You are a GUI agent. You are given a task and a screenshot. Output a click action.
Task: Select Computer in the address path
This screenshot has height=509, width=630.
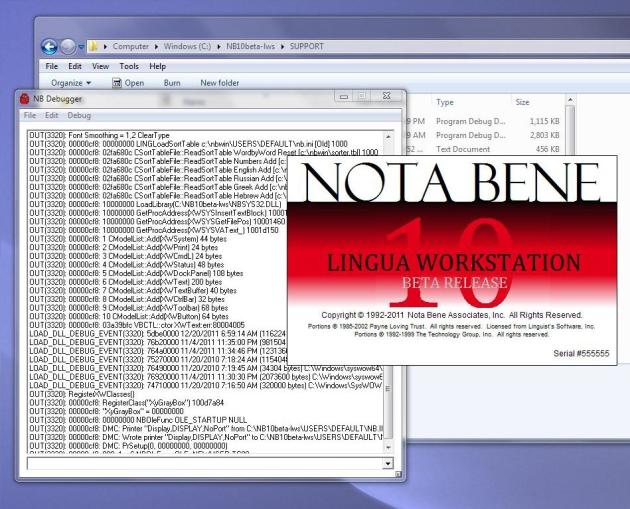[x=131, y=46]
